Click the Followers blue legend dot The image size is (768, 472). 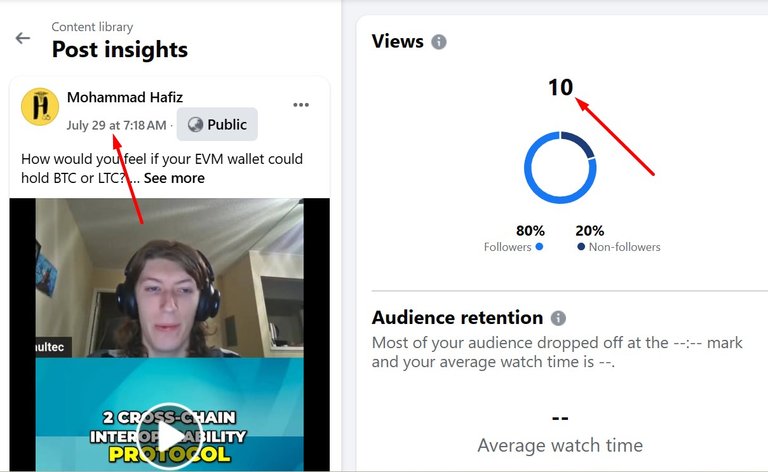point(539,247)
